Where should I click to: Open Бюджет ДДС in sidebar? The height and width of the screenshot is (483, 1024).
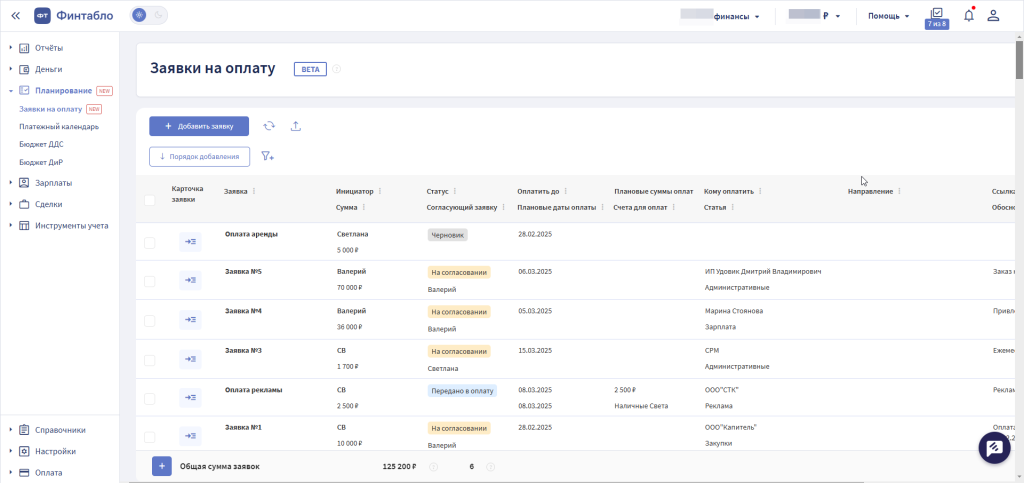pos(42,144)
